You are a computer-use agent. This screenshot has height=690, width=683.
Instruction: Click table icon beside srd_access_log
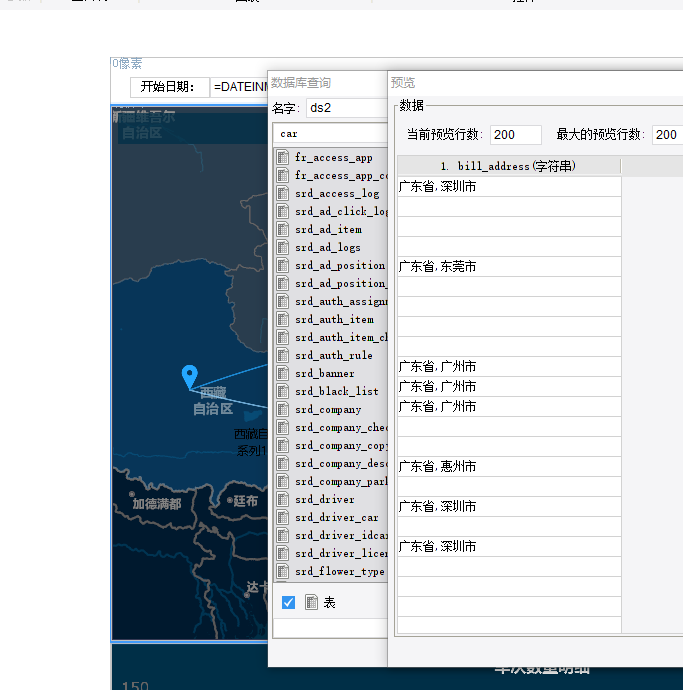283,193
